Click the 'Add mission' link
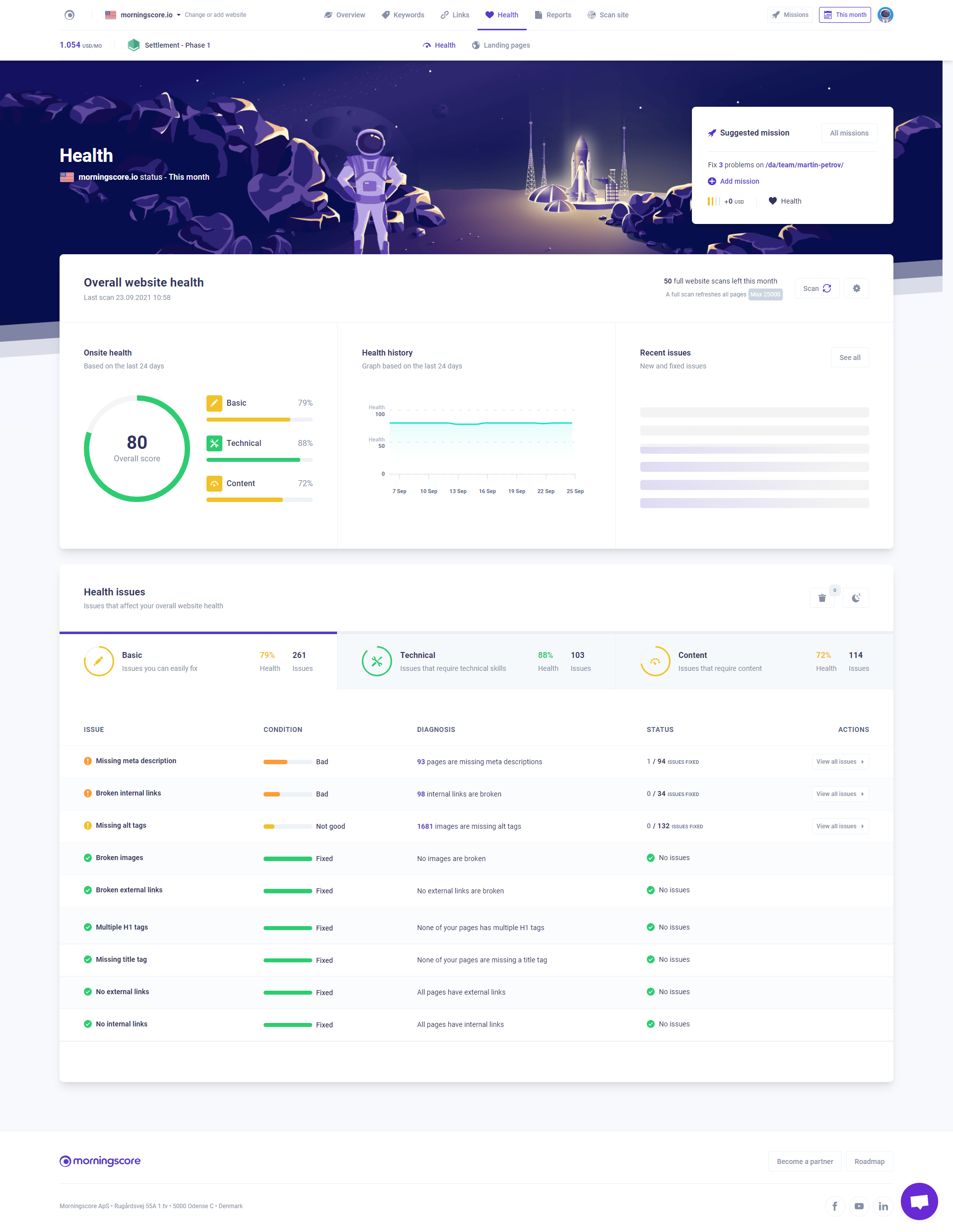Screen dimensions: 953x1232 click(x=733, y=181)
